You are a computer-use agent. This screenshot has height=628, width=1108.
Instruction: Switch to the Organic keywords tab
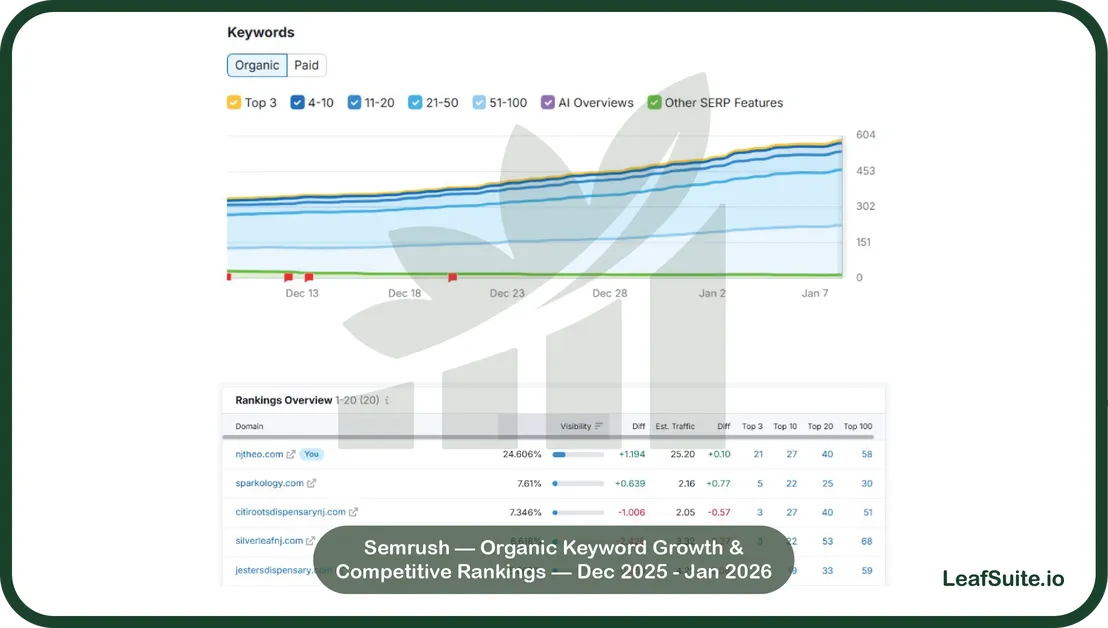coord(257,65)
